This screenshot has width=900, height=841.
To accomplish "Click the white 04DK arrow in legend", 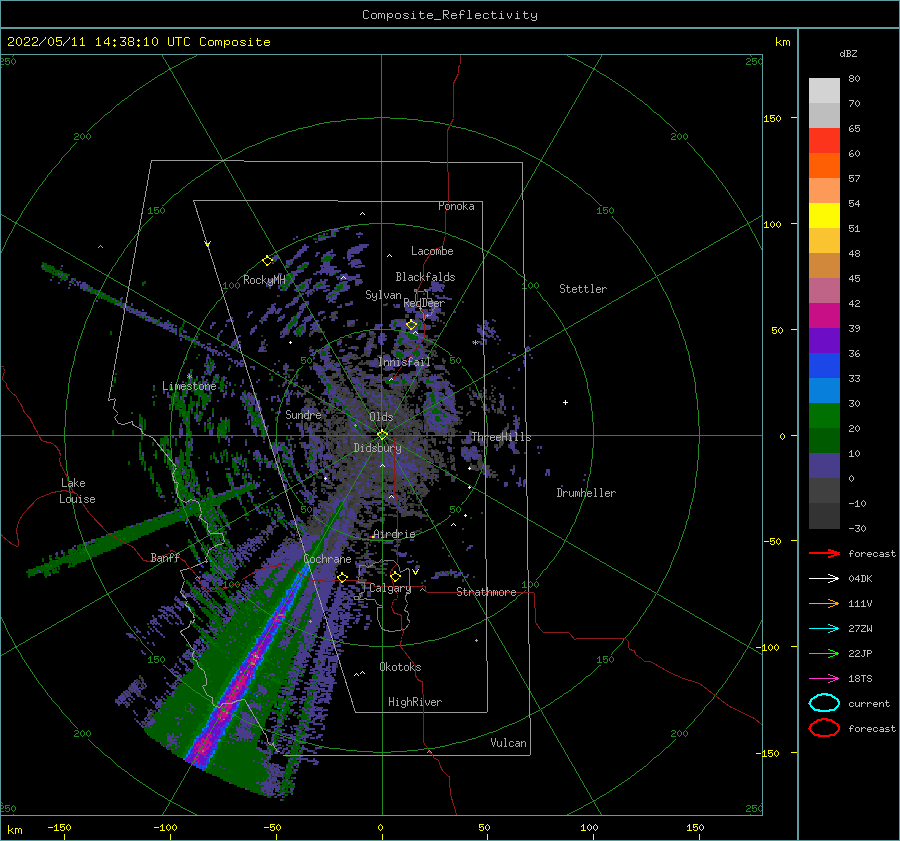I will click(824, 579).
